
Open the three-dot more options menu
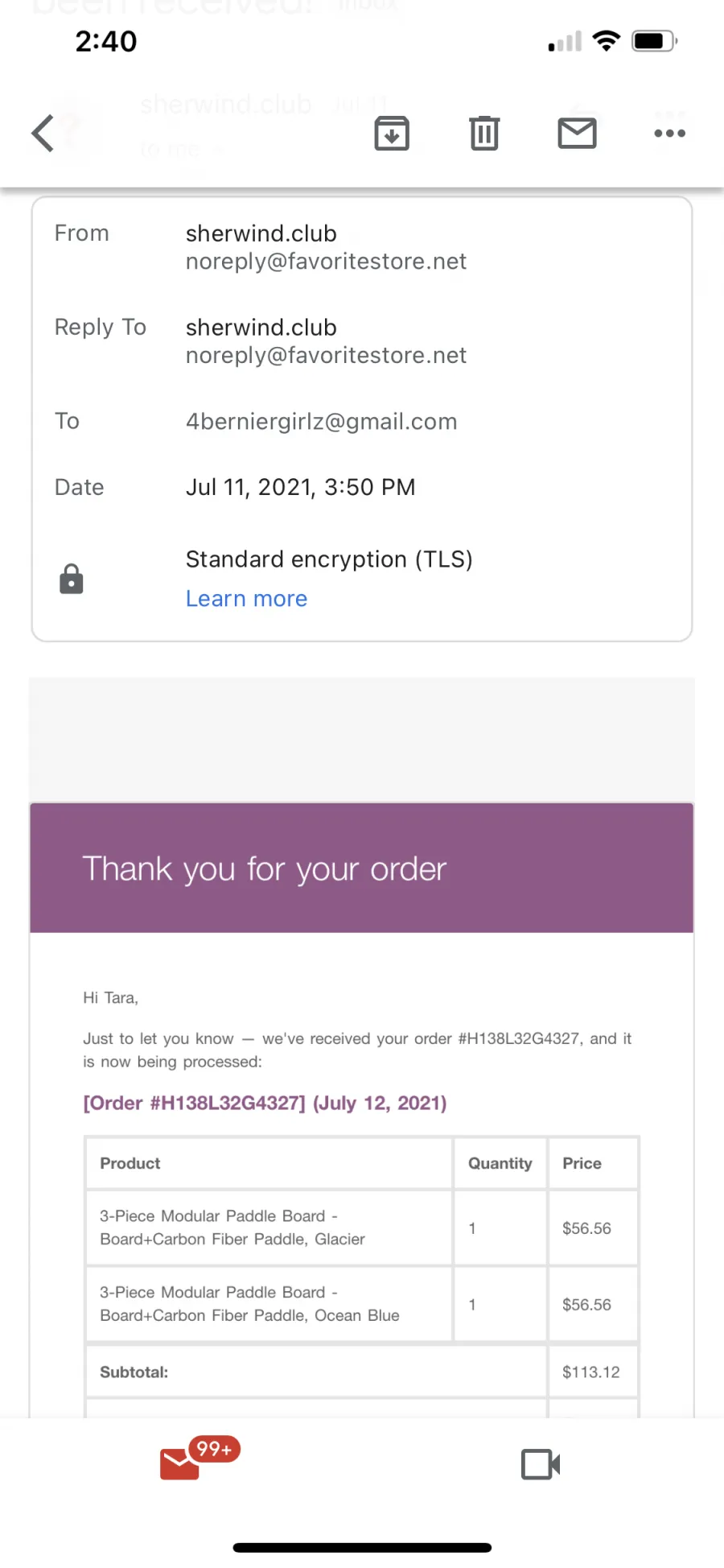[x=669, y=134]
